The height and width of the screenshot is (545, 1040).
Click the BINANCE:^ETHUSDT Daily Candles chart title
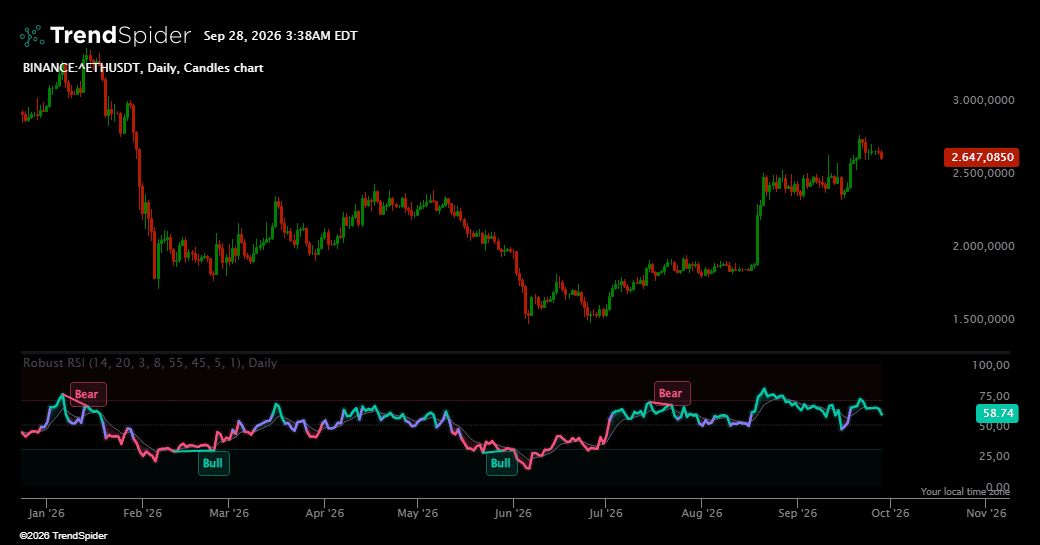[143, 68]
